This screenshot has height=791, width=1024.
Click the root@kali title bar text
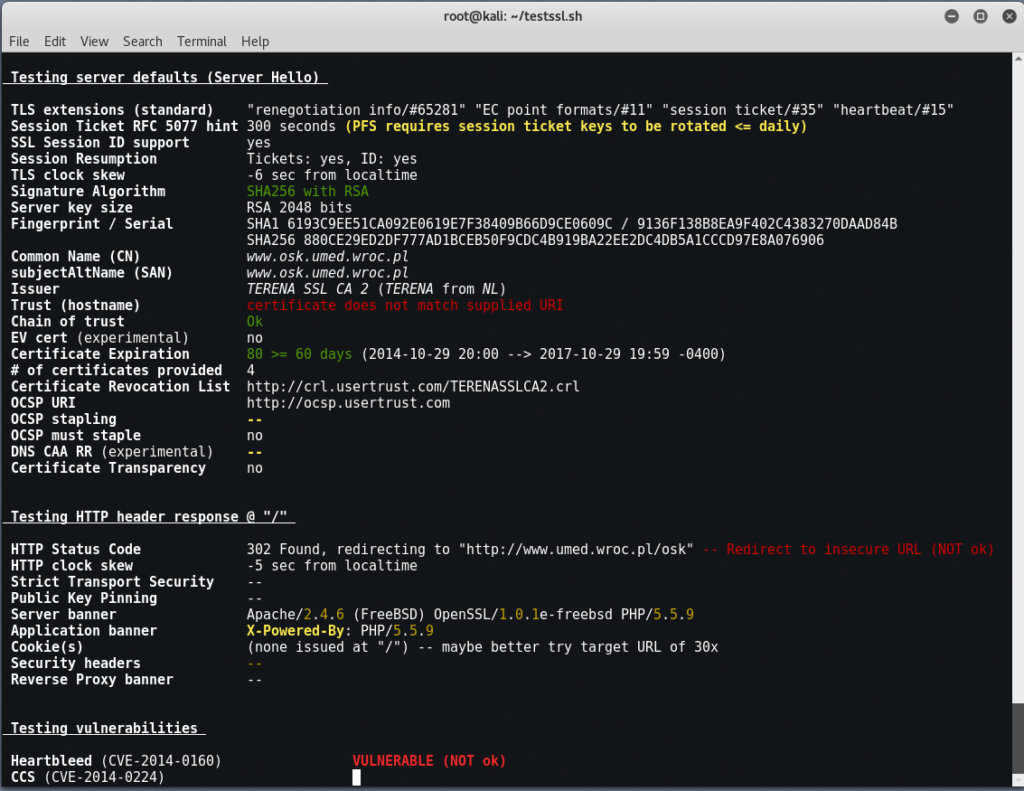click(512, 15)
